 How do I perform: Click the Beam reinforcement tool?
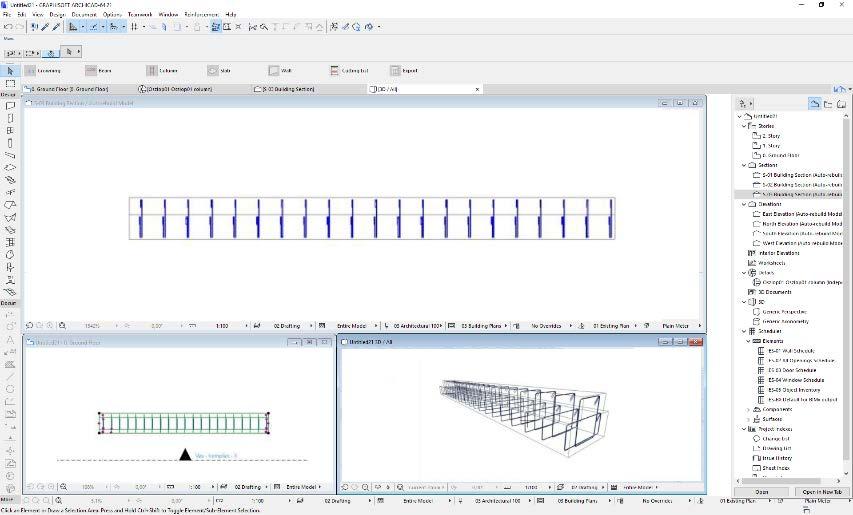(x=98, y=71)
